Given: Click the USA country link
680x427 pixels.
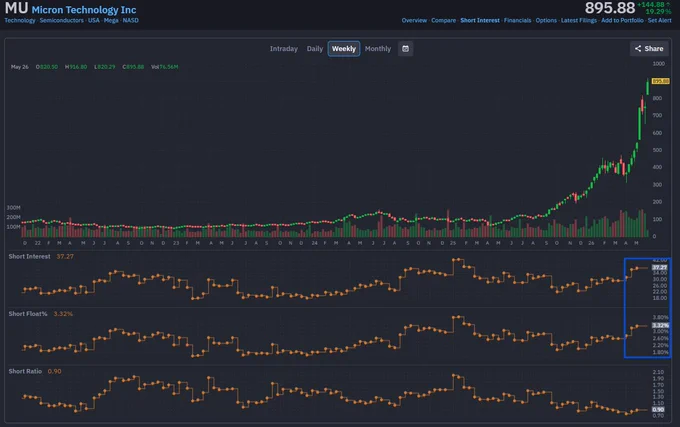Looking at the screenshot, I should [94, 20].
